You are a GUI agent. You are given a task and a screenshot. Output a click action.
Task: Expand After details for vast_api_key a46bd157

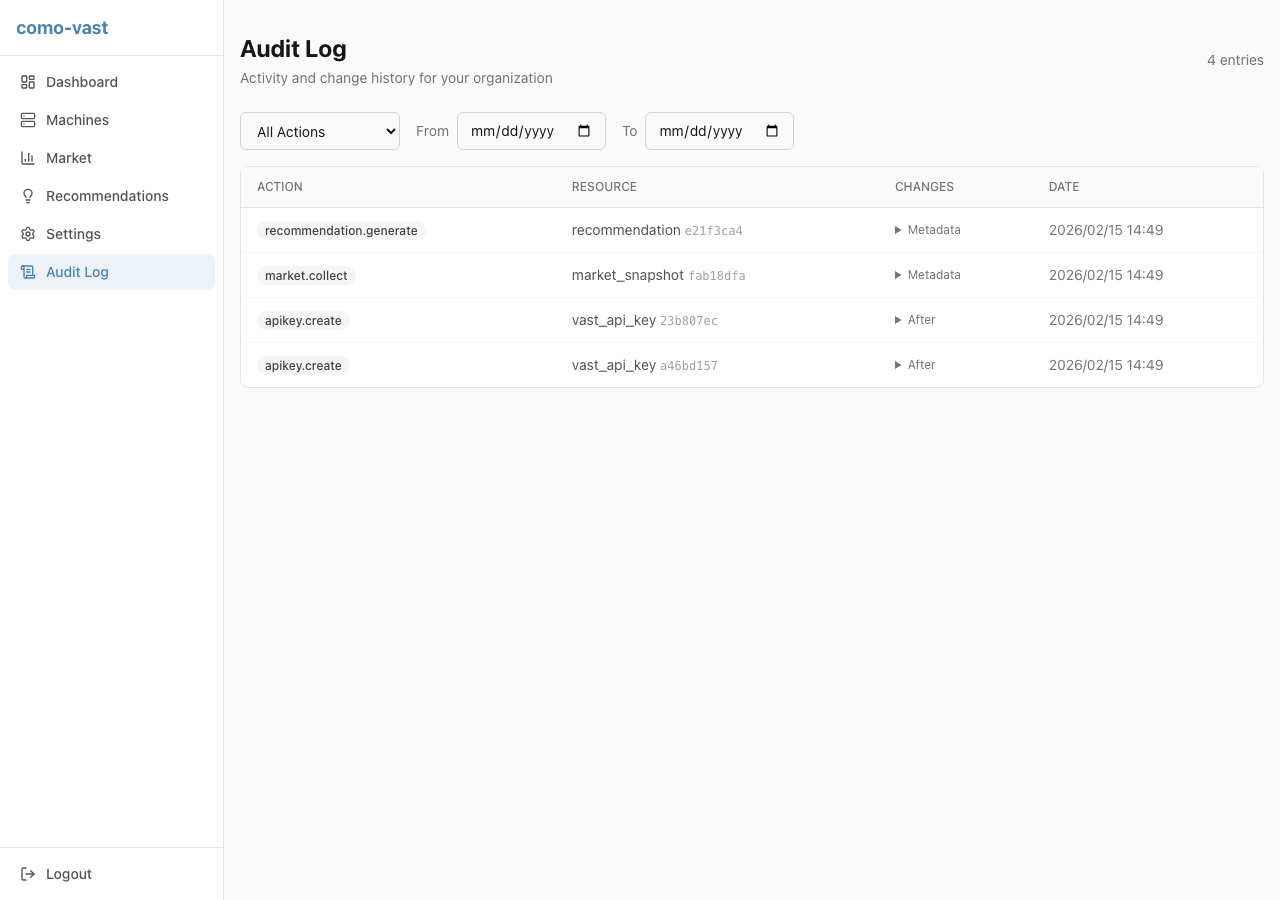(x=915, y=365)
